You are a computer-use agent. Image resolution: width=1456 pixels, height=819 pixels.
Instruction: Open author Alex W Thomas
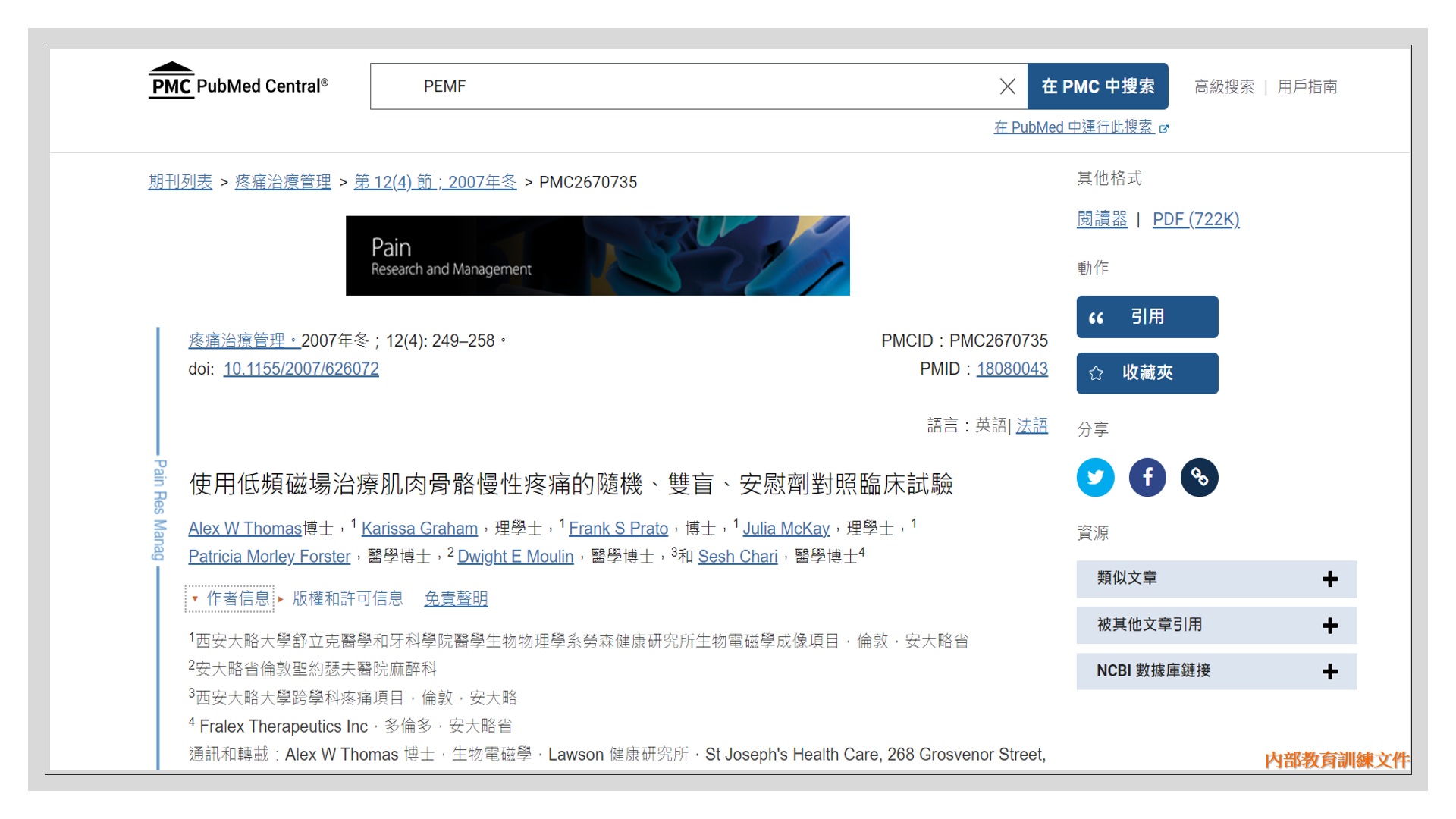click(x=245, y=529)
